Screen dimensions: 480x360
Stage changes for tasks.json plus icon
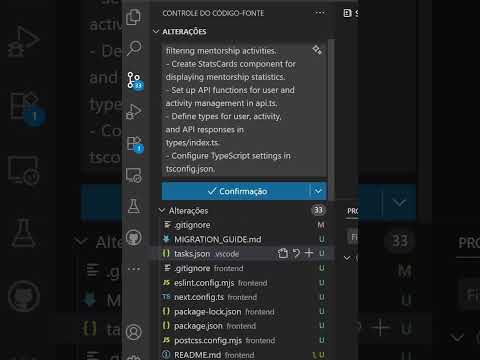(x=309, y=253)
